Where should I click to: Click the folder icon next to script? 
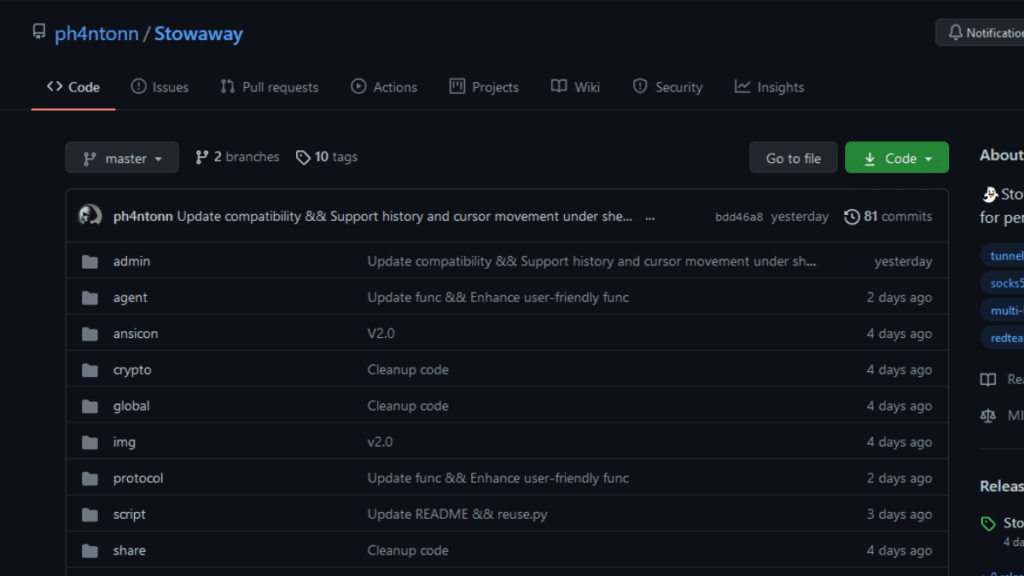90,515
